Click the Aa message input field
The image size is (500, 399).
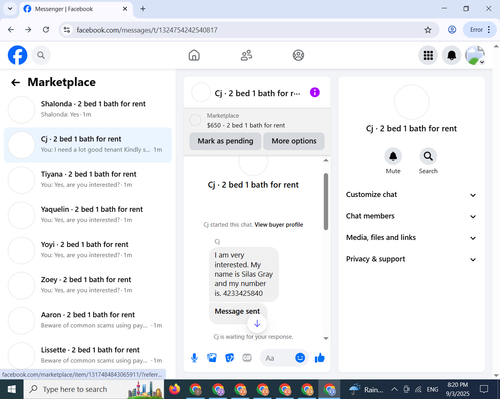click(277, 358)
